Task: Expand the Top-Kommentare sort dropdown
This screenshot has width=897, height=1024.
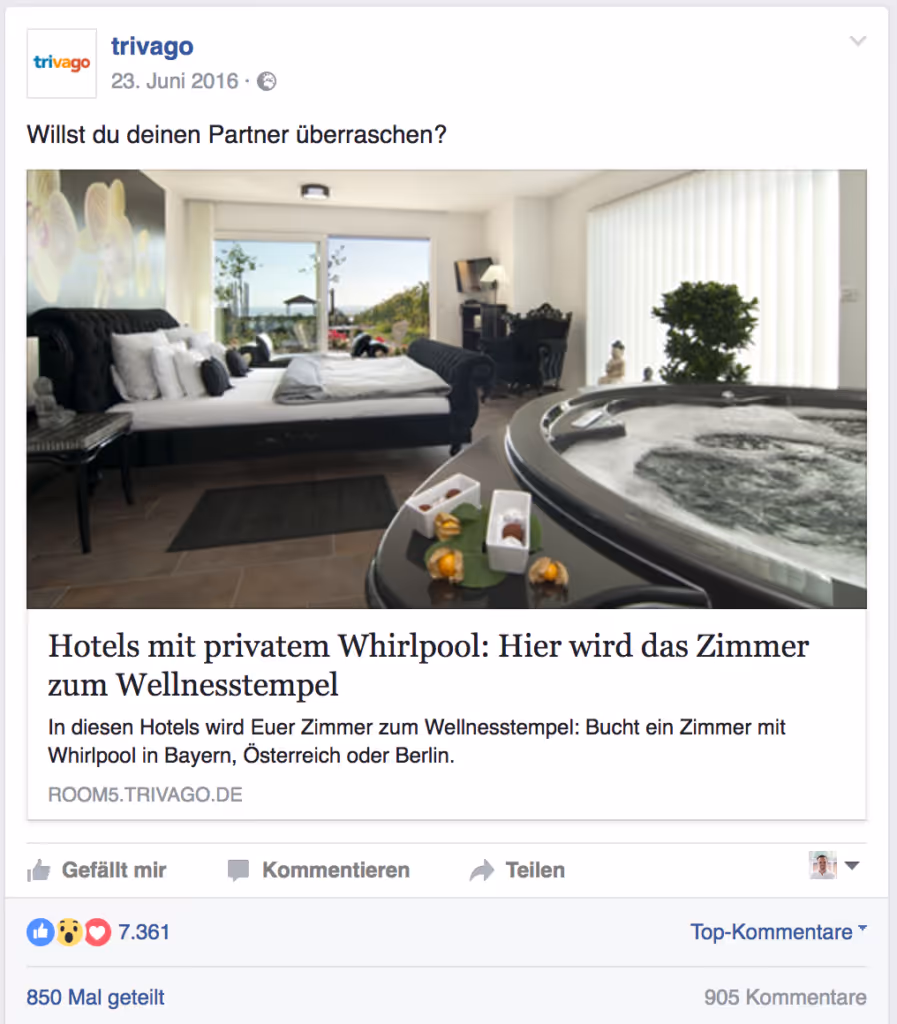Action: [779, 932]
